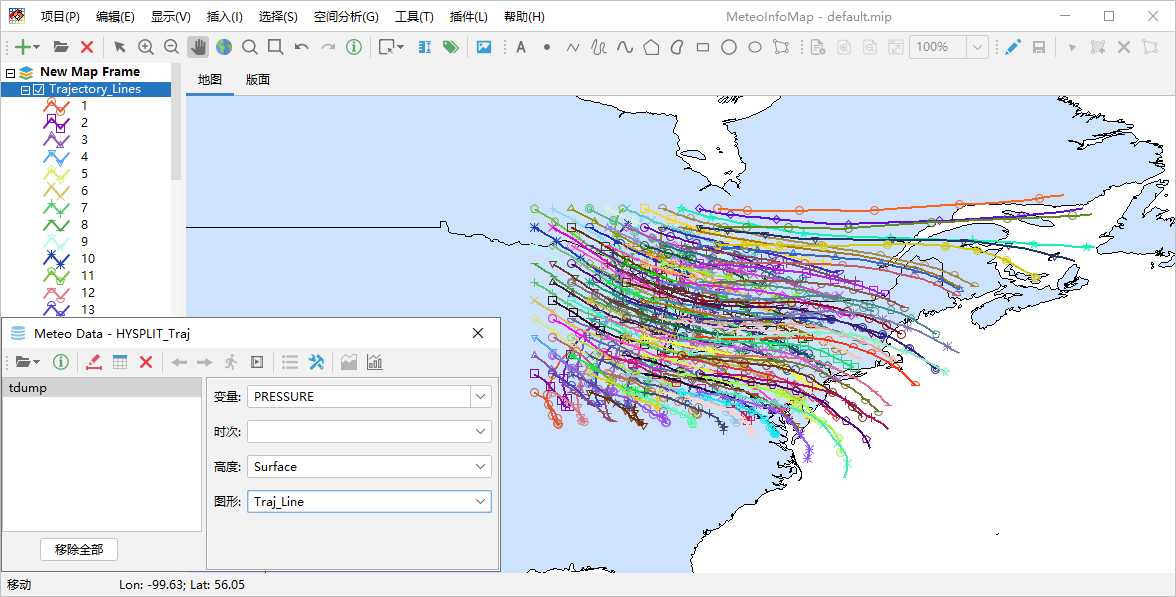1176x597 pixels.
Task: Click the 移除全部 button
Action: tap(79, 549)
